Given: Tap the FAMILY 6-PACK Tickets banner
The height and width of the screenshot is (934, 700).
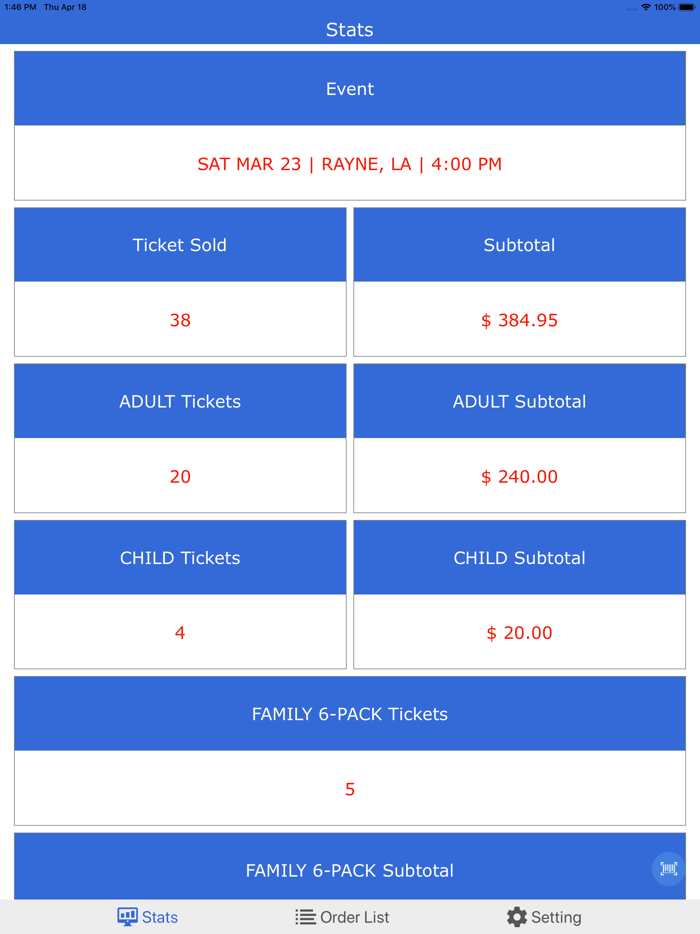Looking at the screenshot, I should pyautogui.click(x=350, y=713).
